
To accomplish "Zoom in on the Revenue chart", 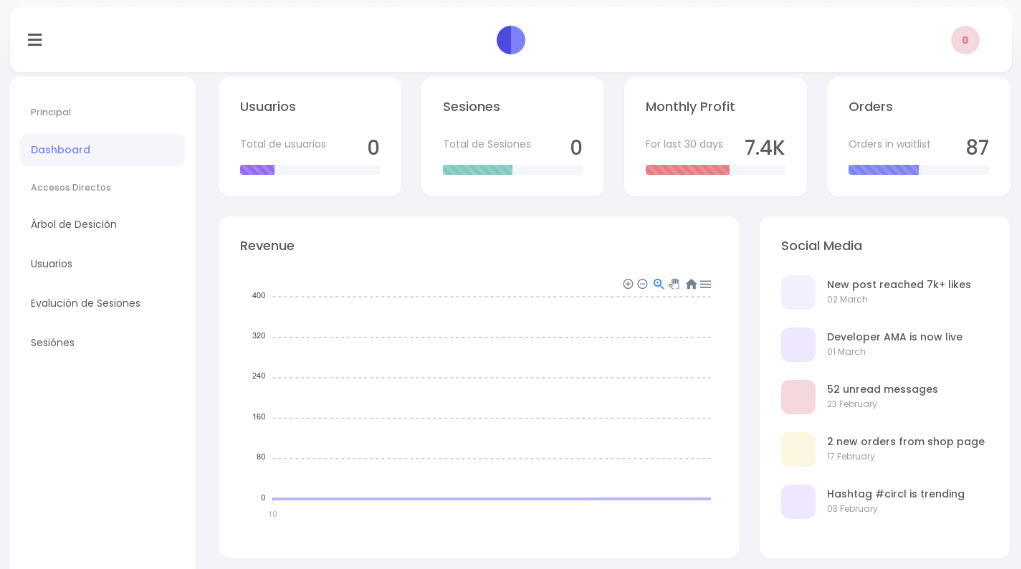I will tap(628, 284).
